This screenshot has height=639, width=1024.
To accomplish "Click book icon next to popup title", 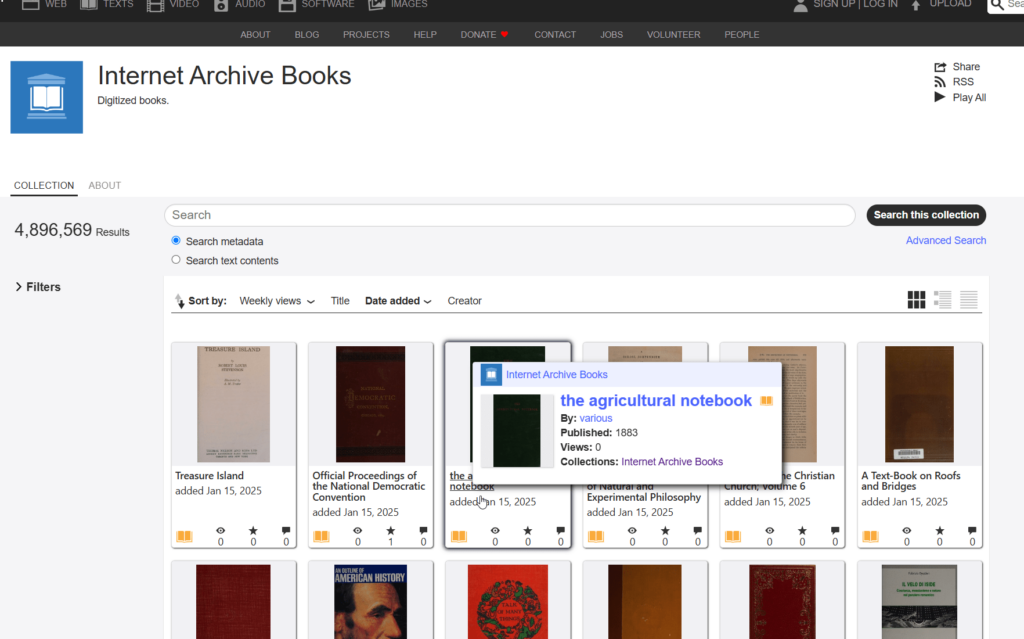I will click(766, 401).
